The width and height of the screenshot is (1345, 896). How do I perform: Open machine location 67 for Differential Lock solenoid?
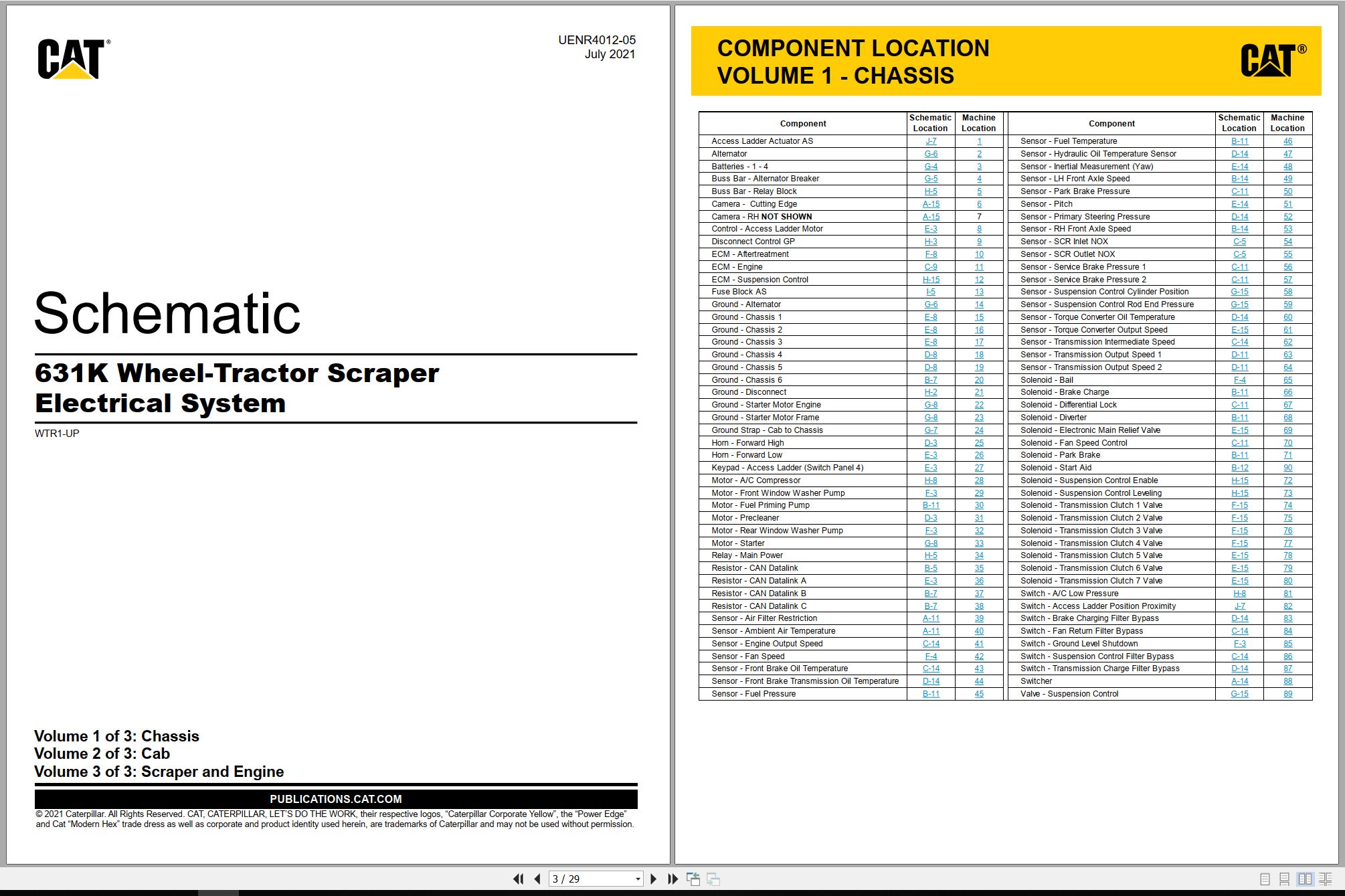[x=1287, y=405]
